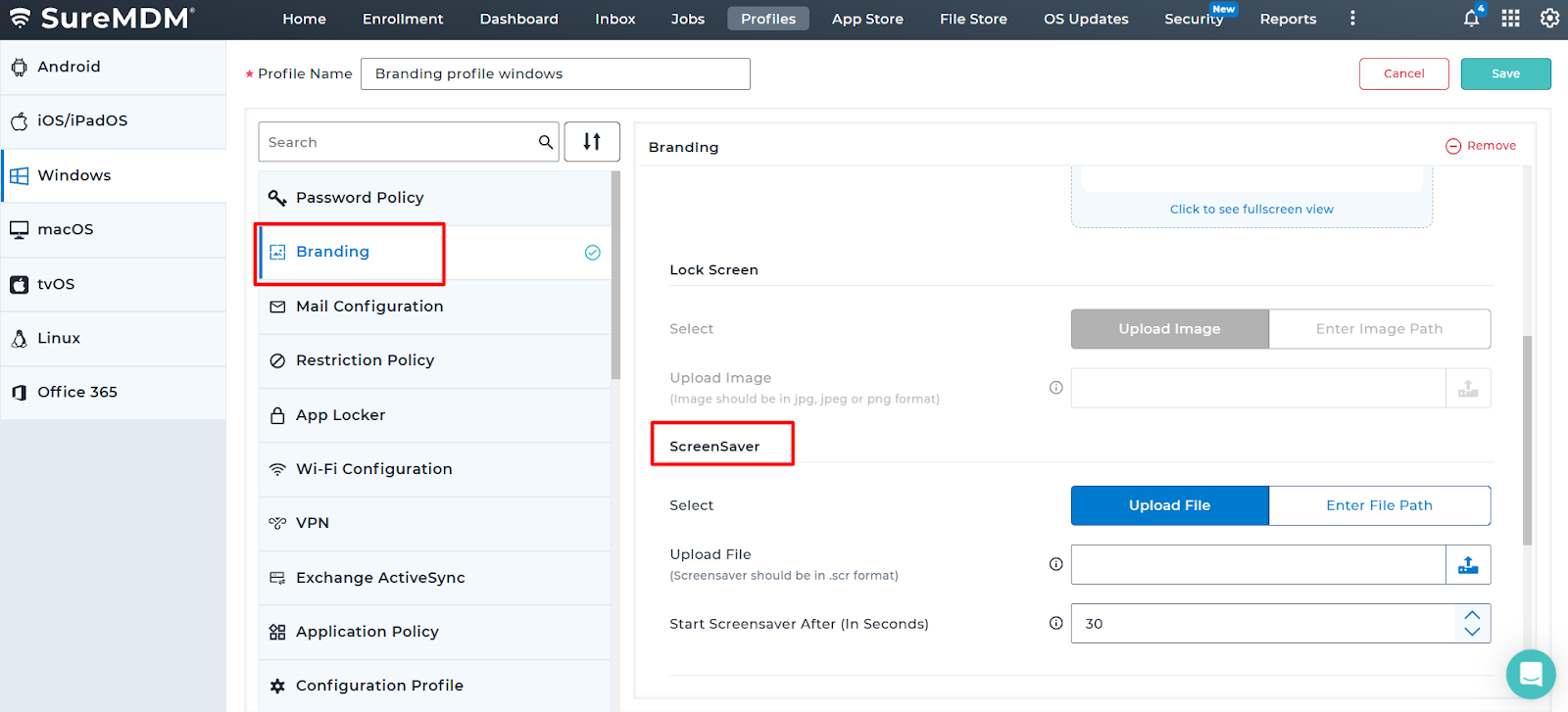This screenshot has height=712, width=1568.
Task: Open the live chat bubble icon
Action: [x=1530, y=674]
